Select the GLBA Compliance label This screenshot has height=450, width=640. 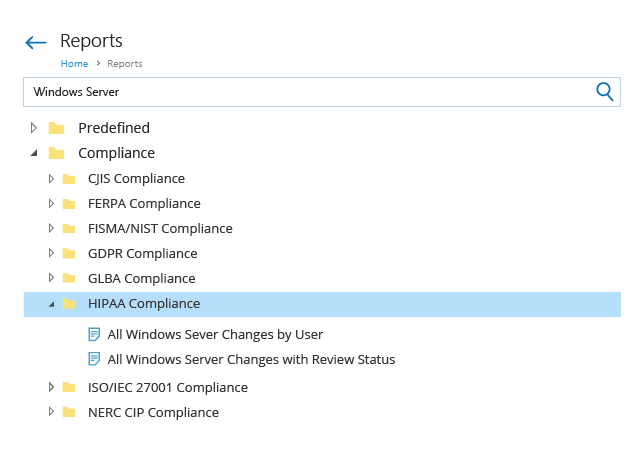[142, 278]
